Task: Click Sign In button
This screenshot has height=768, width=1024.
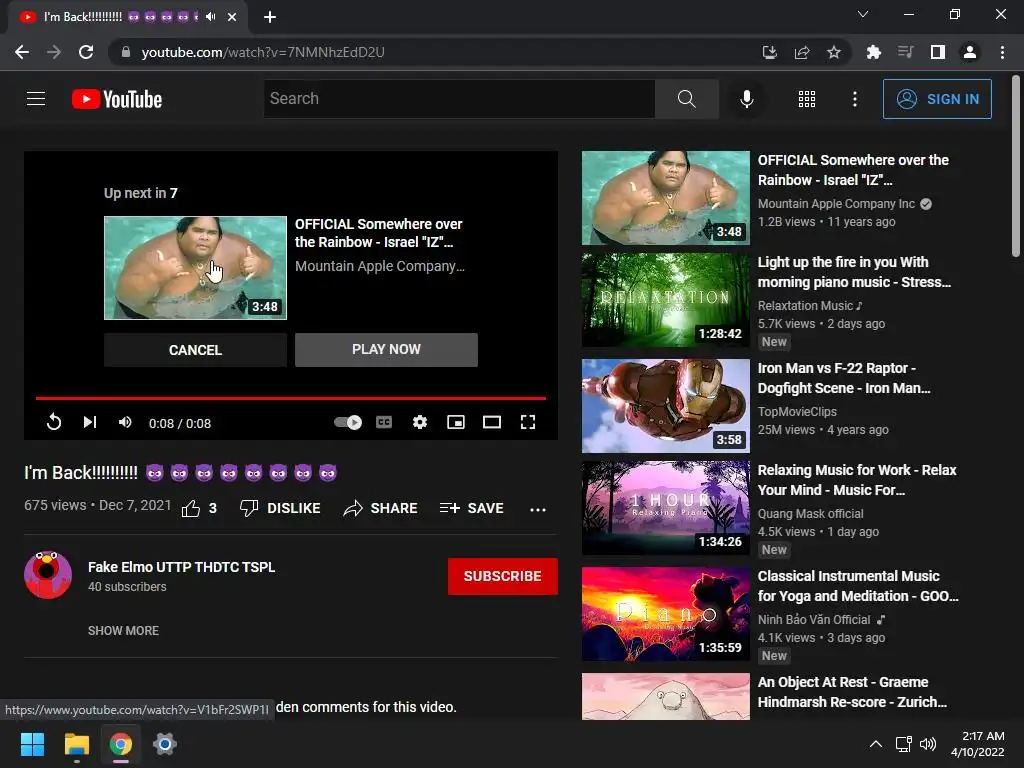Action: pyautogui.click(x=937, y=99)
